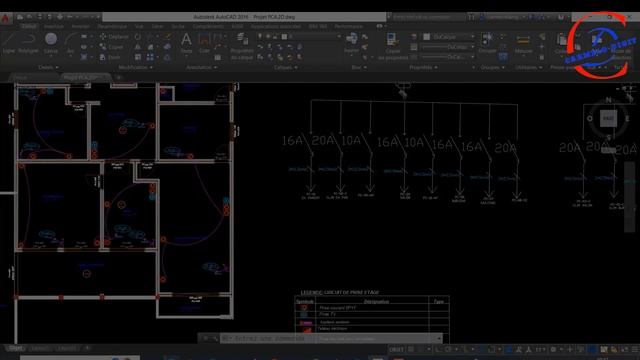Toggle polar tracking in status bar
Screen dimensions: 640x360
(448, 349)
